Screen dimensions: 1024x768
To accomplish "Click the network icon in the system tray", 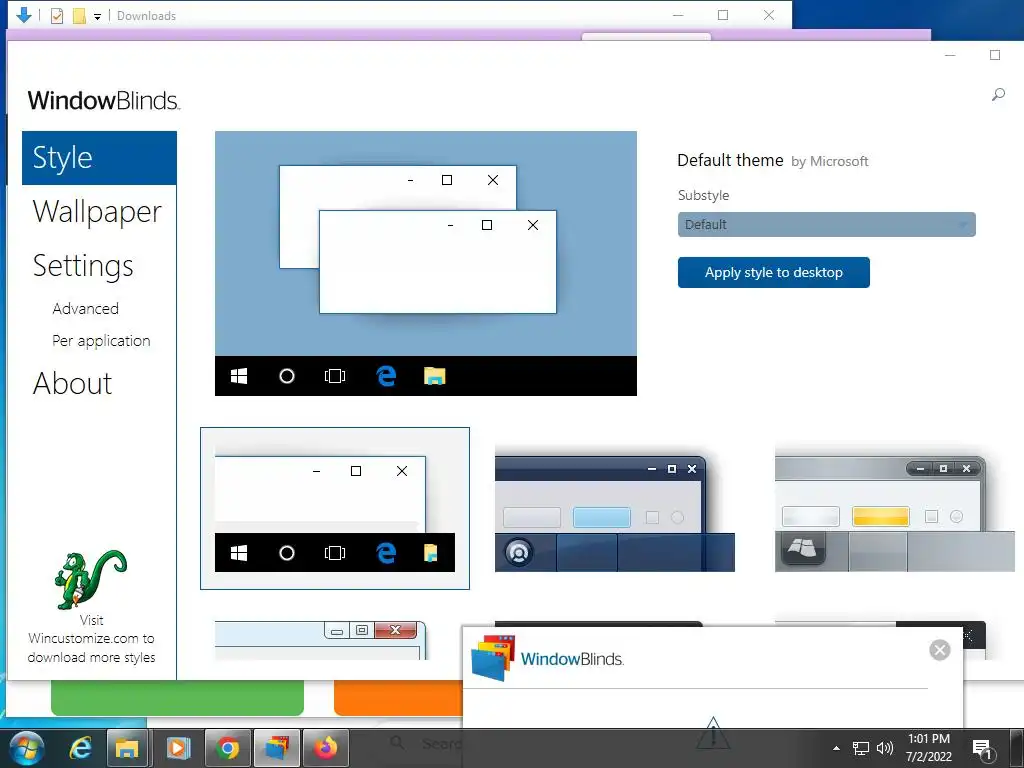I will click(x=861, y=748).
